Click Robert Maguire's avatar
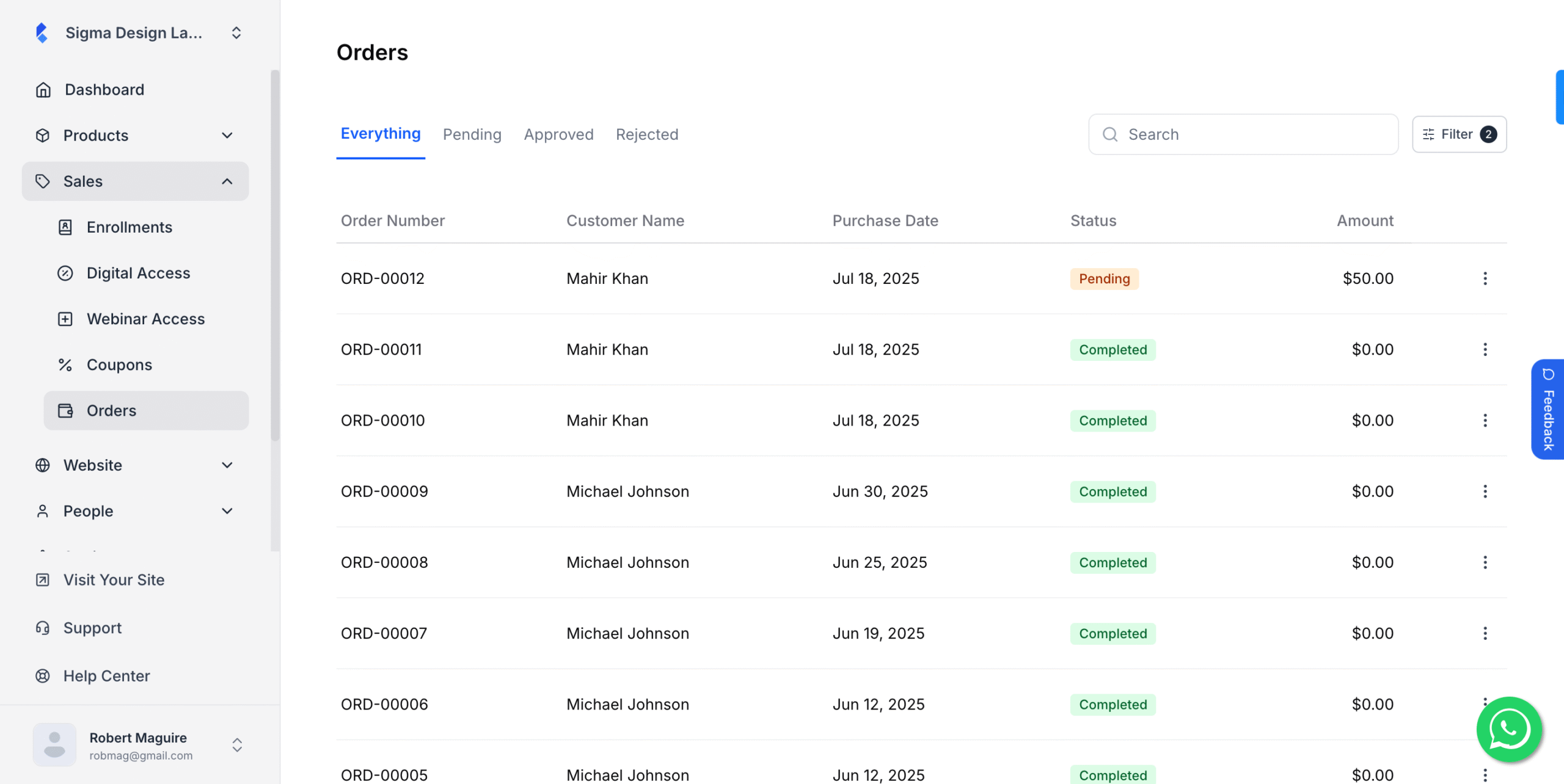Screen dimensions: 1564x784 pyautogui.click(x=55, y=745)
